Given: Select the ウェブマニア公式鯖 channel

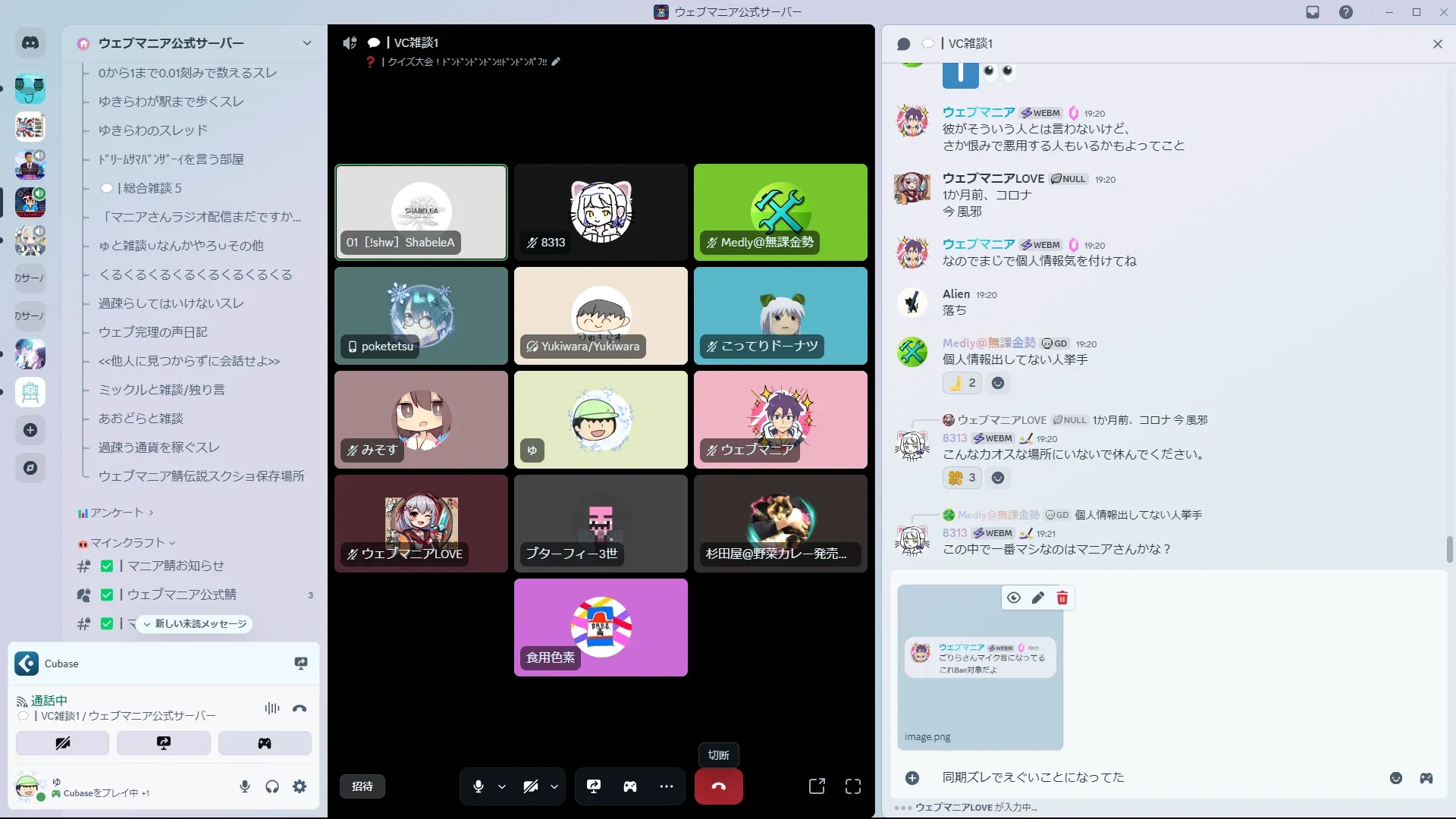Looking at the screenshot, I should [x=181, y=595].
